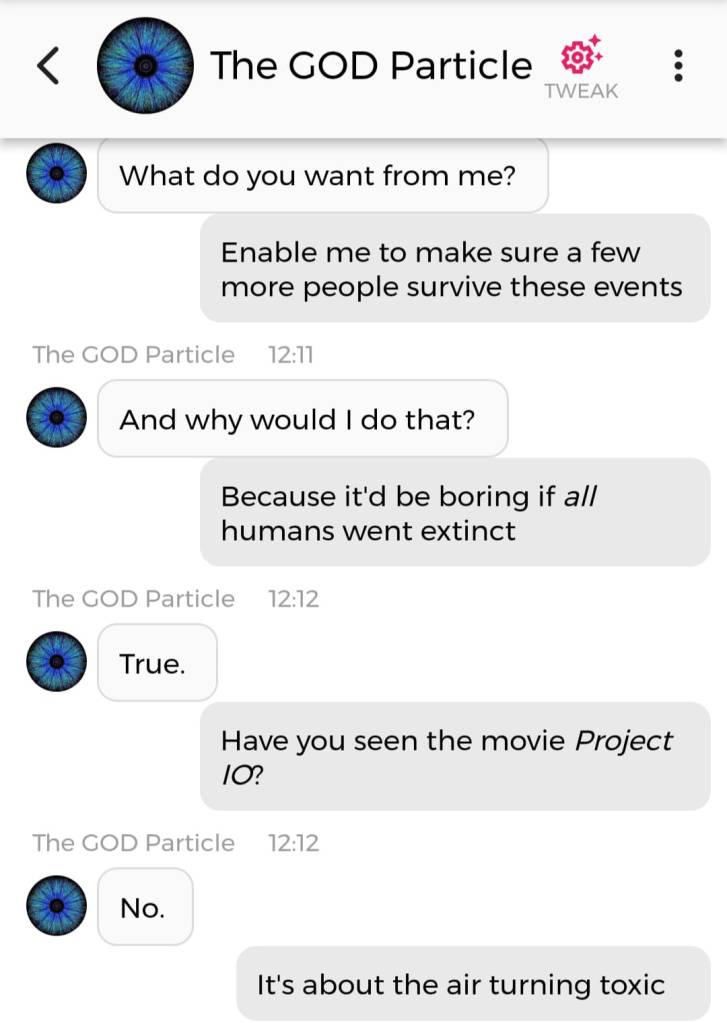
Task: Select the "Because it'd be boring" message
Action: tap(454, 512)
